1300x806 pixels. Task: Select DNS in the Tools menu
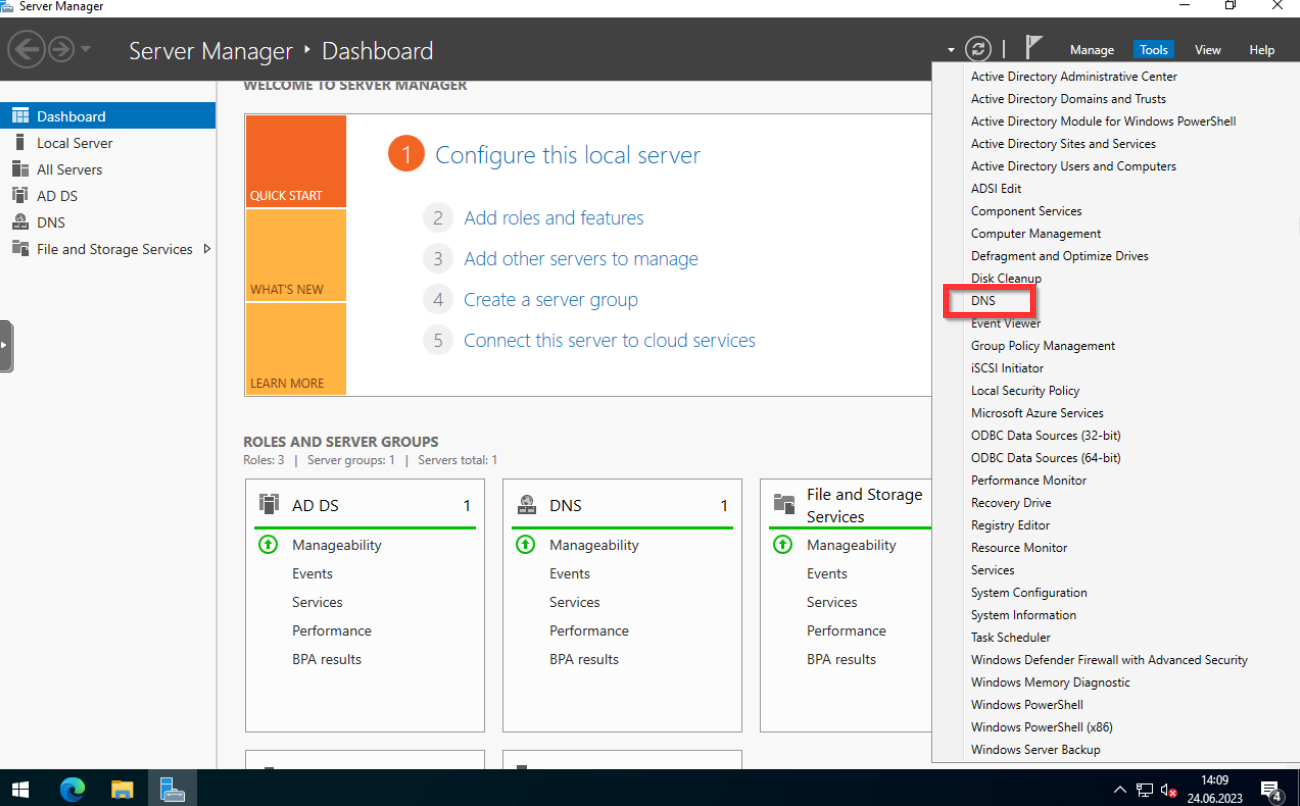[983, 300]
